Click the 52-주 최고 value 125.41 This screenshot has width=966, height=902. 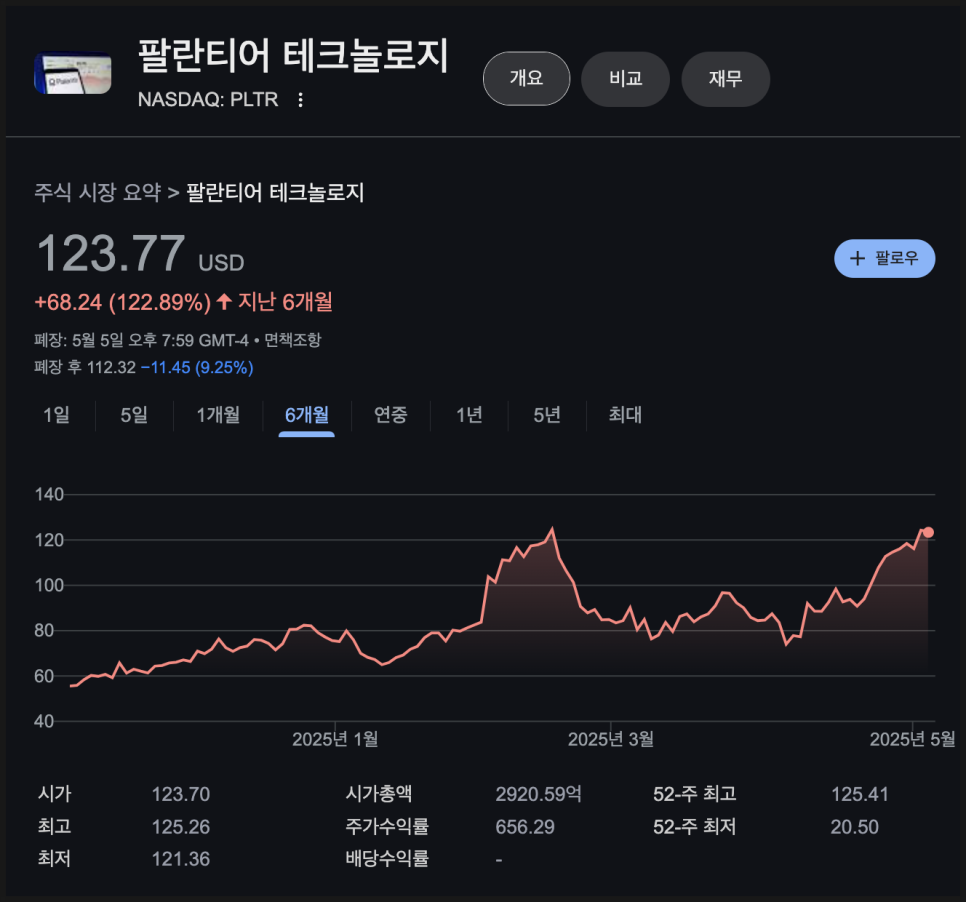coord(859,794)
